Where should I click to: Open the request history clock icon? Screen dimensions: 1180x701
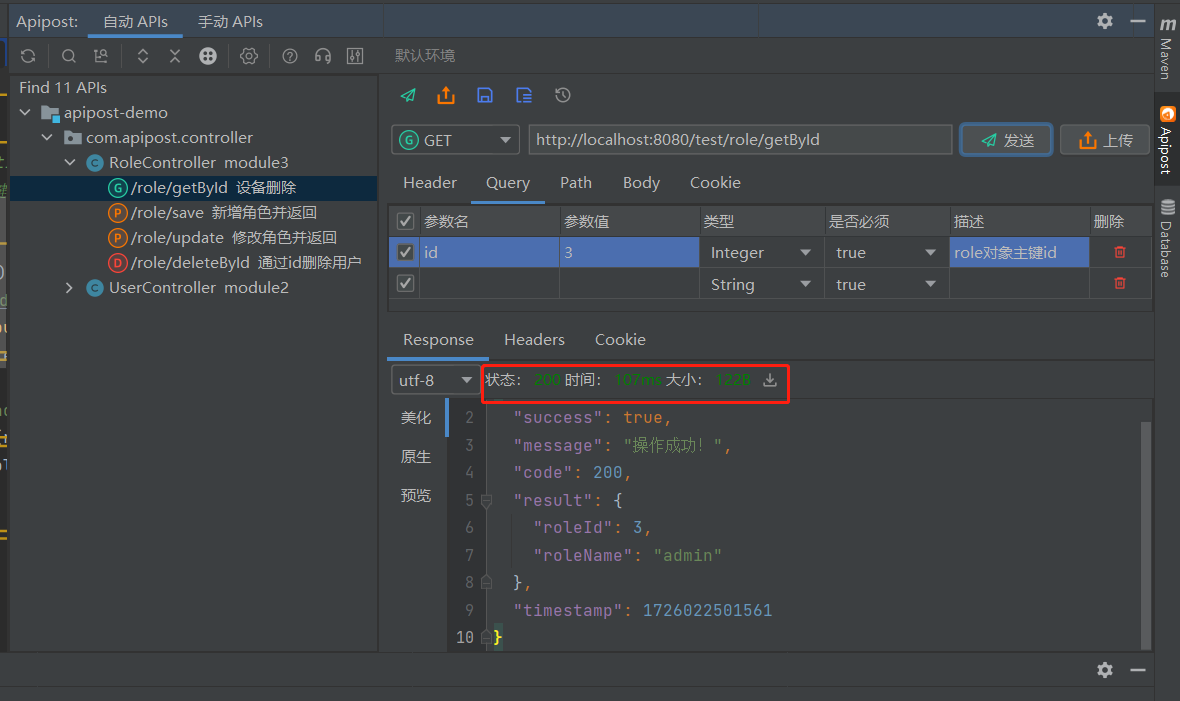pos(563,95)
